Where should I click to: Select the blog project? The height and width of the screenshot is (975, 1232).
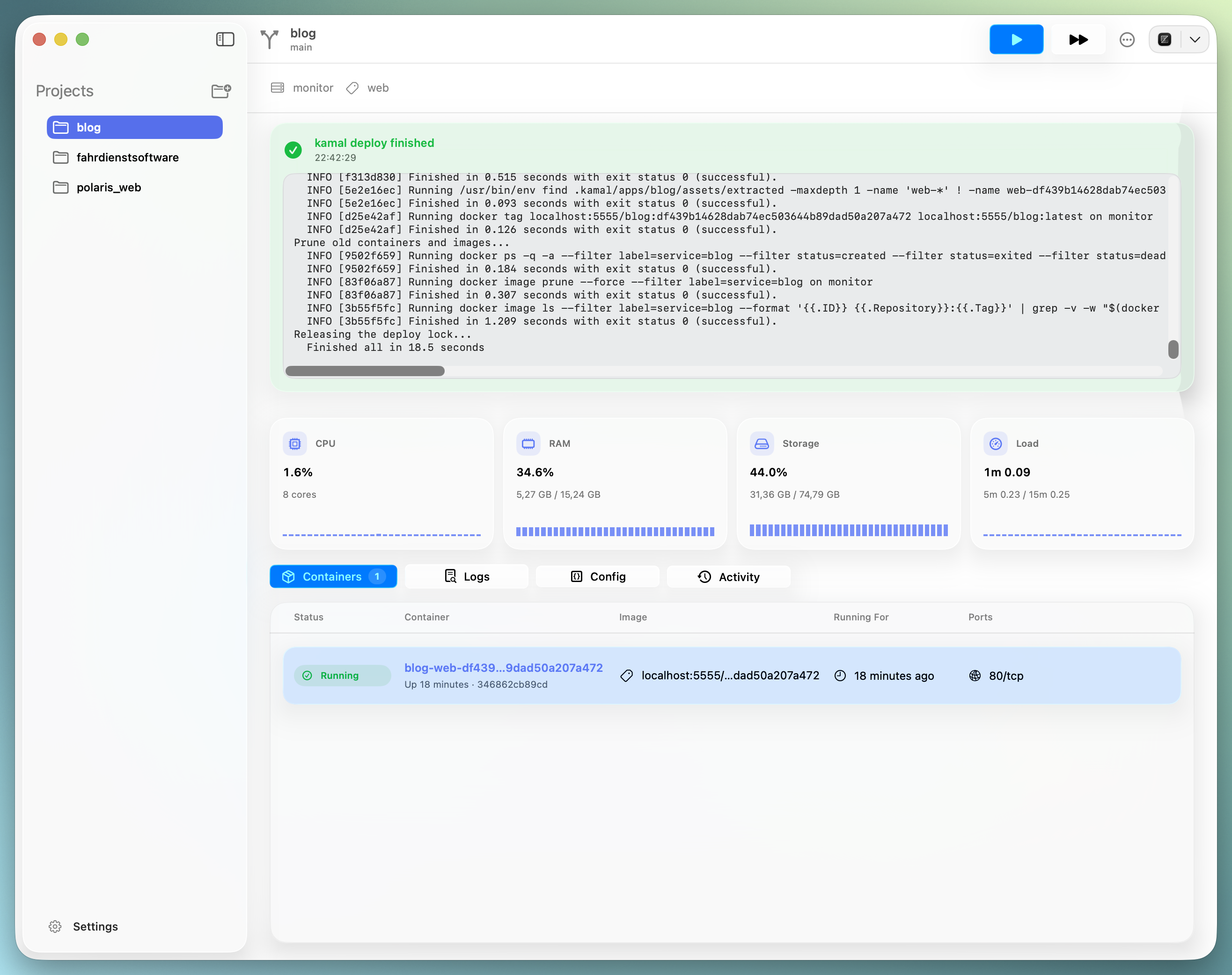coord(135,127)
